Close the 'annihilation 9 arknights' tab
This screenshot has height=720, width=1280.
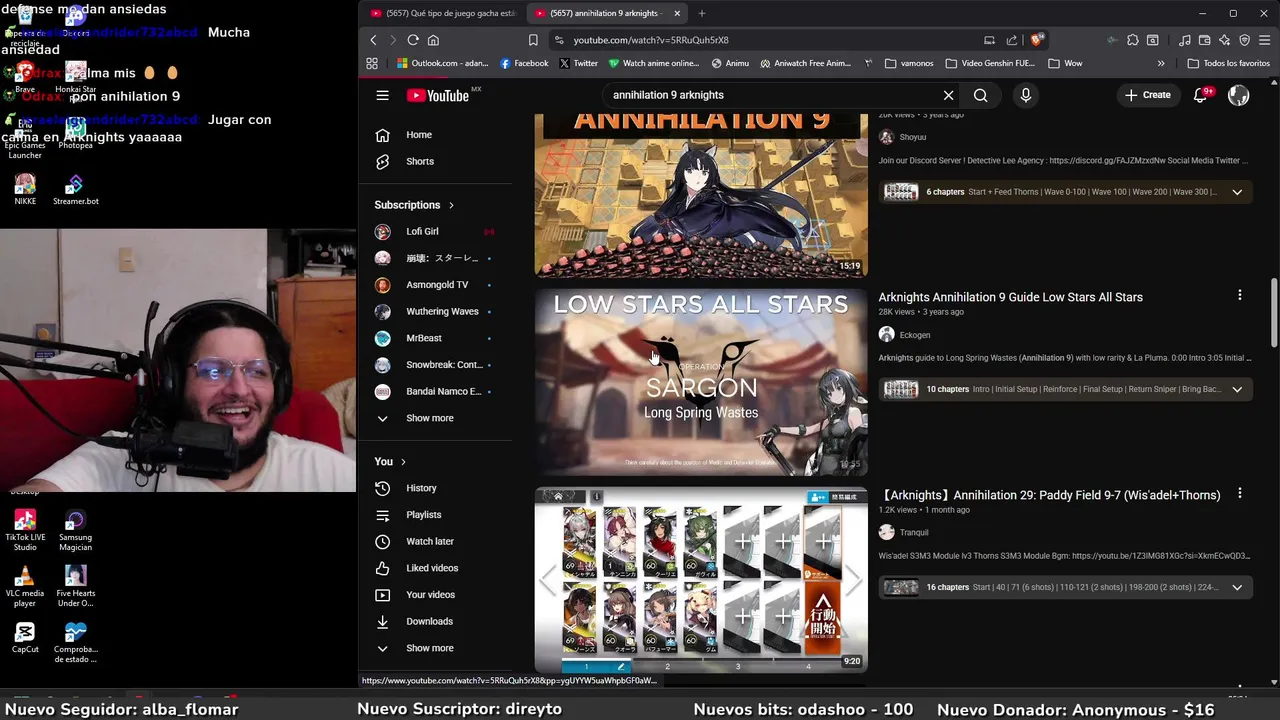[677, 13]
